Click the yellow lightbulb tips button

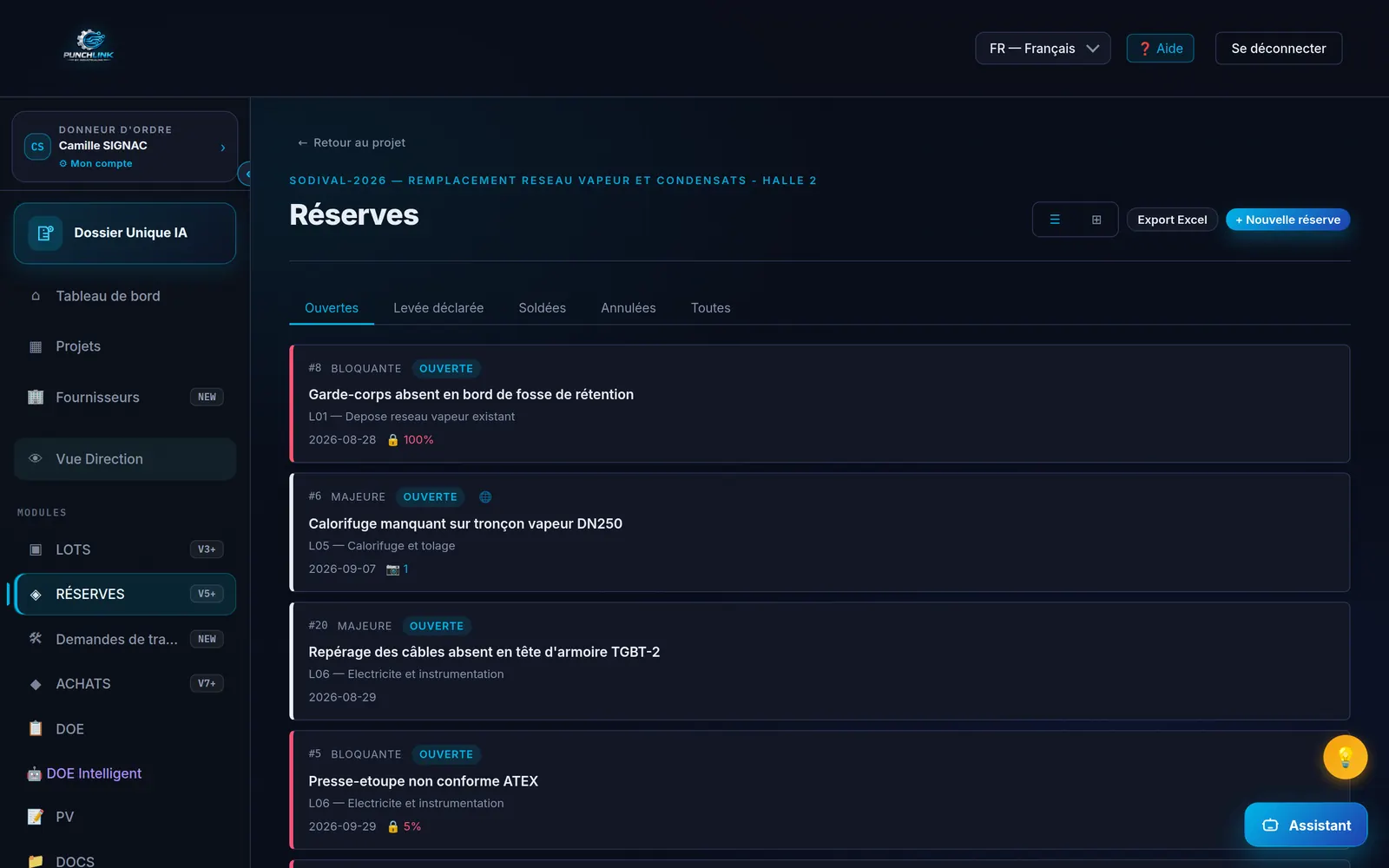tap(1345, 757)
